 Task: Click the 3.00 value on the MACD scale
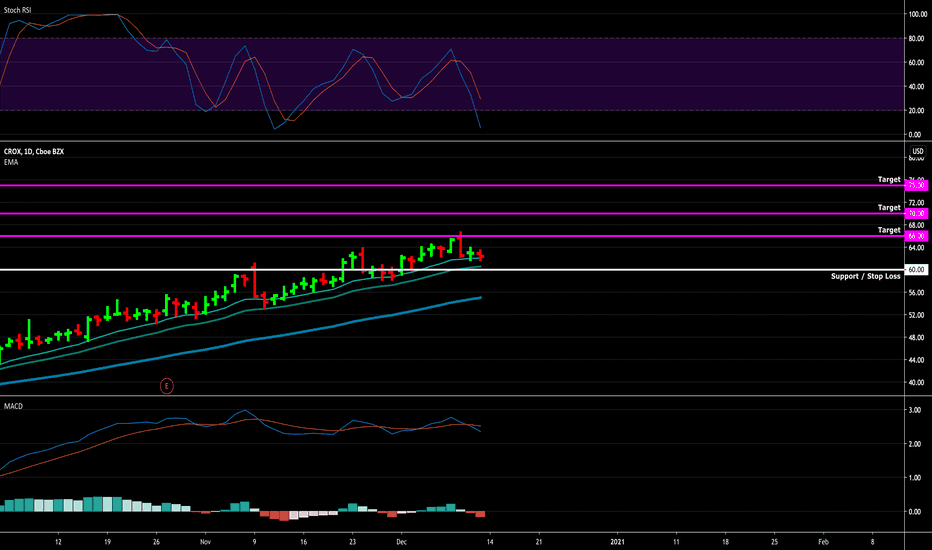click(915, 410)
